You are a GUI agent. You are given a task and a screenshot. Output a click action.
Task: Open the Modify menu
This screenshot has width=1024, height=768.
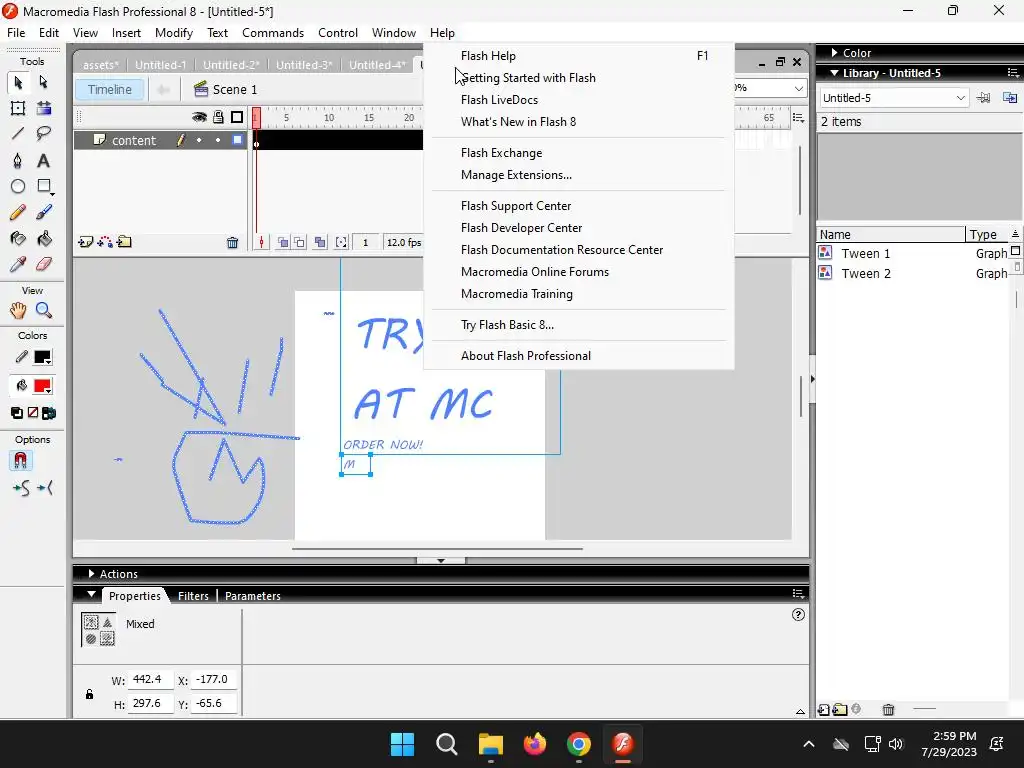click(x=174, y=33)
